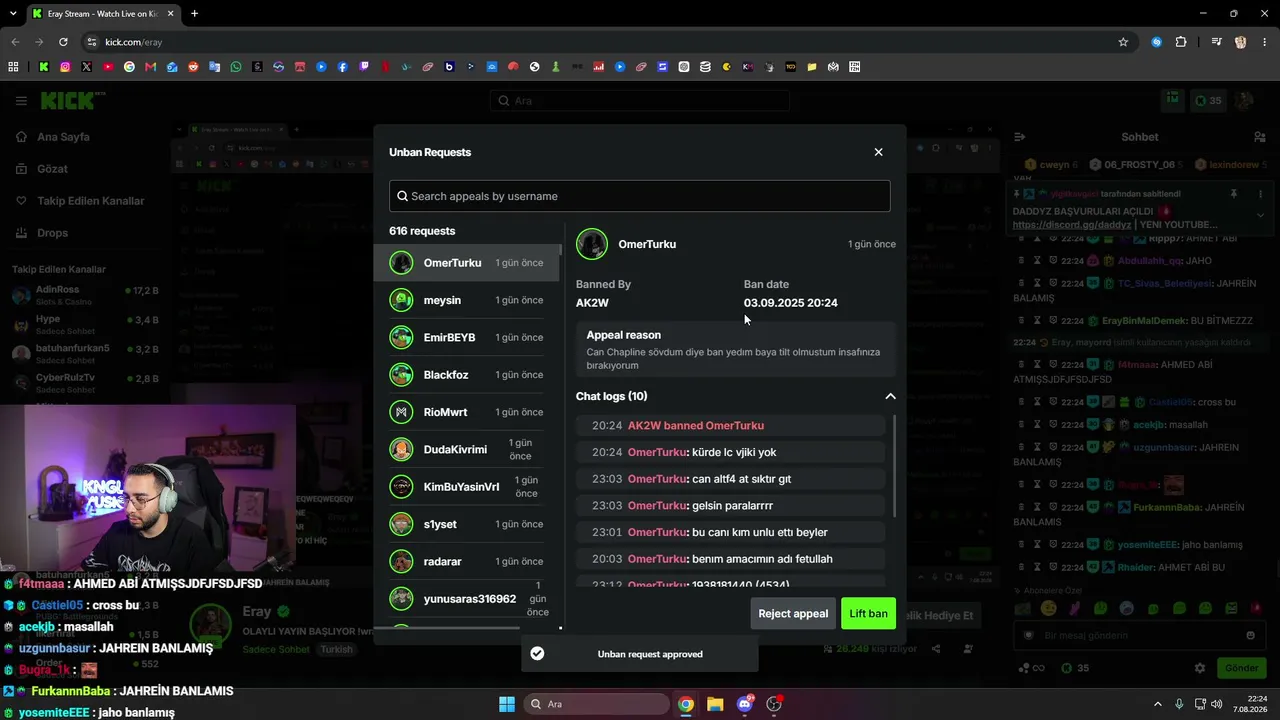Lift ban for OmerTurku
Screen dimensions: 1280x720
pyautogui.click(x=868, y=613)
